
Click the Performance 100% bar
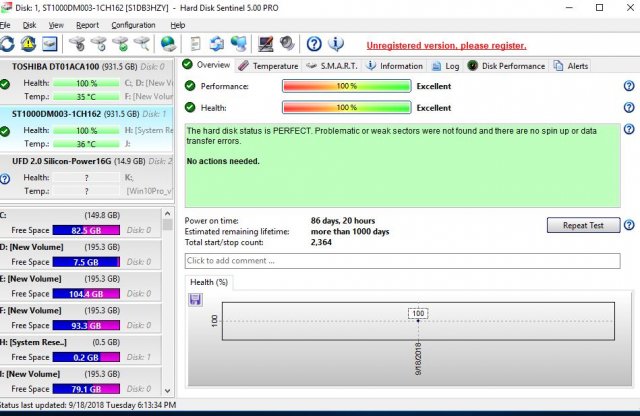tap(346, 87)
